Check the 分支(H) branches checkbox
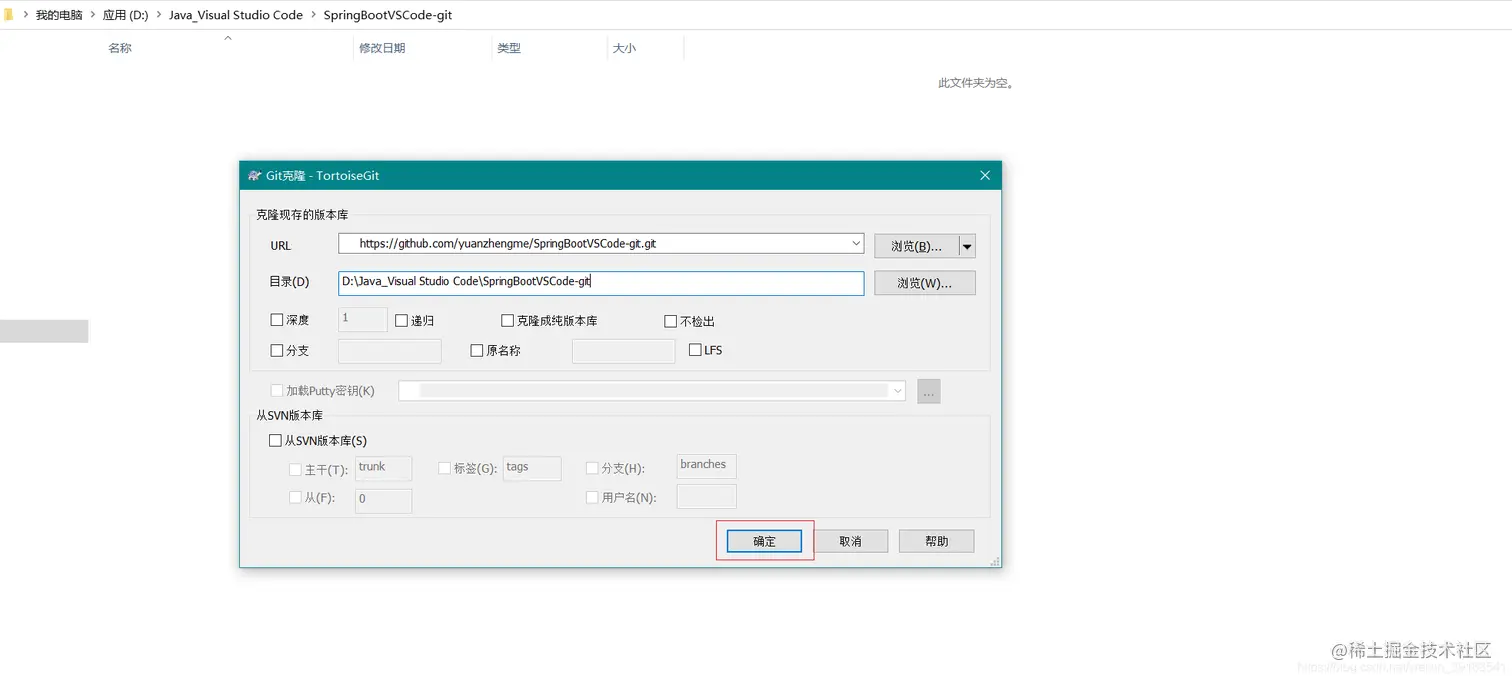Image resolution: width=1512 pixels, height=681 pixels. pyautogui.click(x=592, y=468)
